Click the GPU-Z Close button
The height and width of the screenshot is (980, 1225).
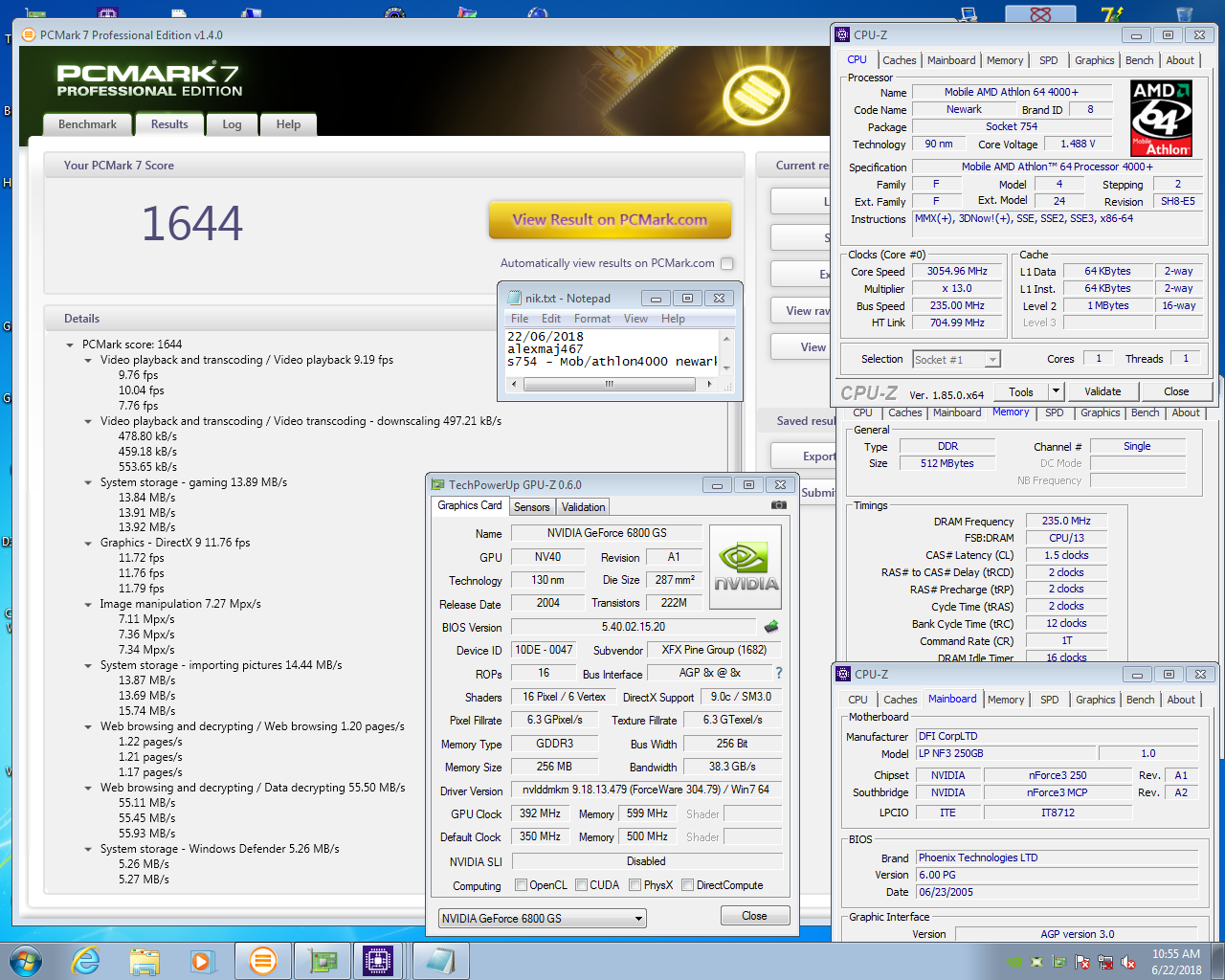(754, 916)
